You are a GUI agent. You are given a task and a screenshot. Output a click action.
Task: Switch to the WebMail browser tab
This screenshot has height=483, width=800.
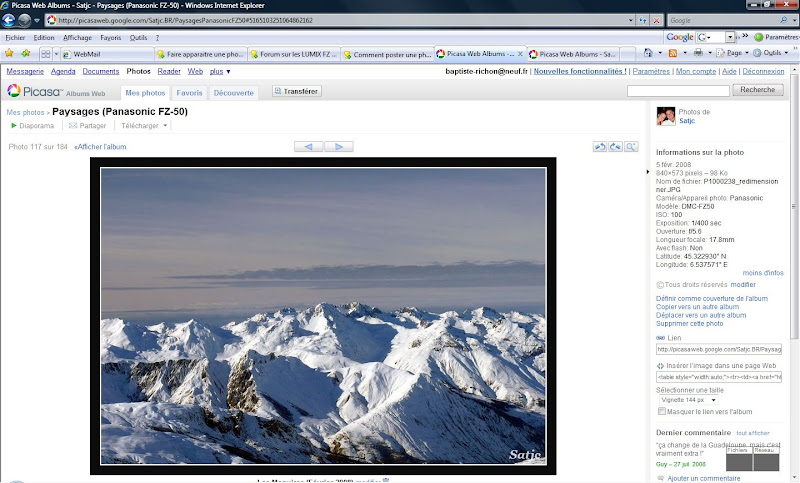(107, 54)
